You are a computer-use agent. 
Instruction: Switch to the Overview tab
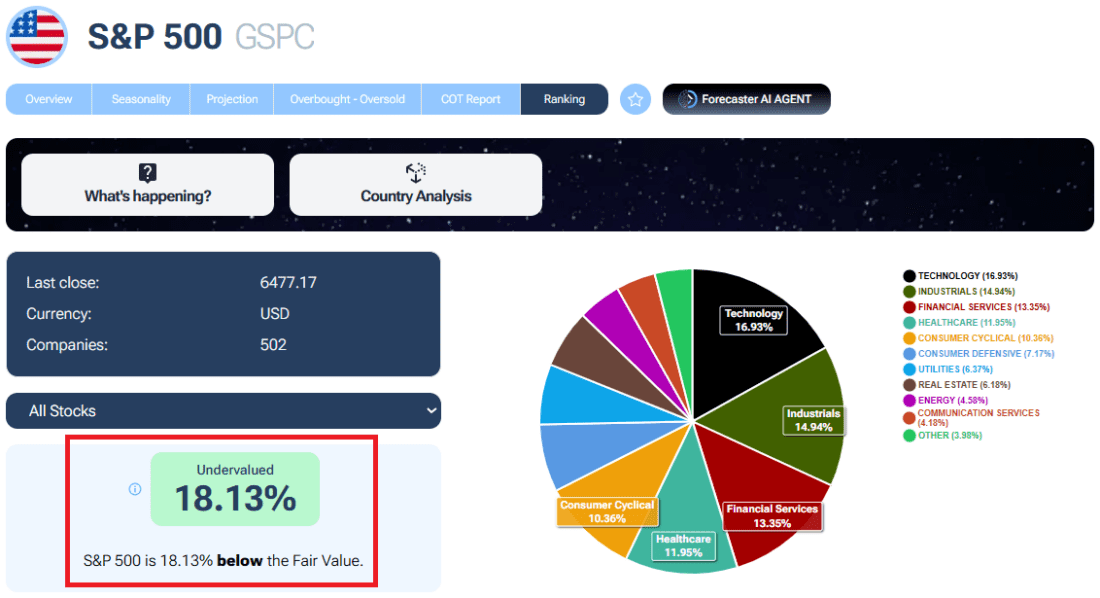(x=49, y=99)
